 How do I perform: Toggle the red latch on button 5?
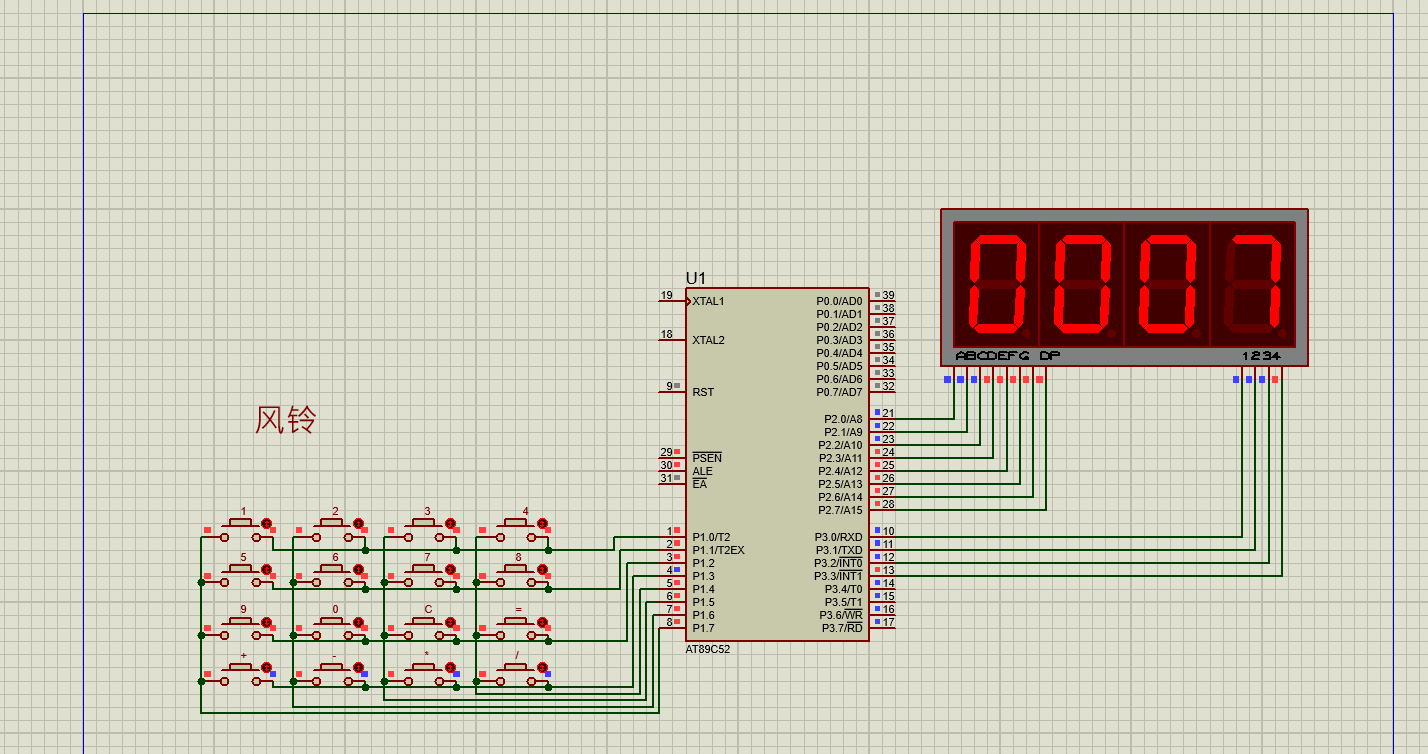[x=267, y=569]
